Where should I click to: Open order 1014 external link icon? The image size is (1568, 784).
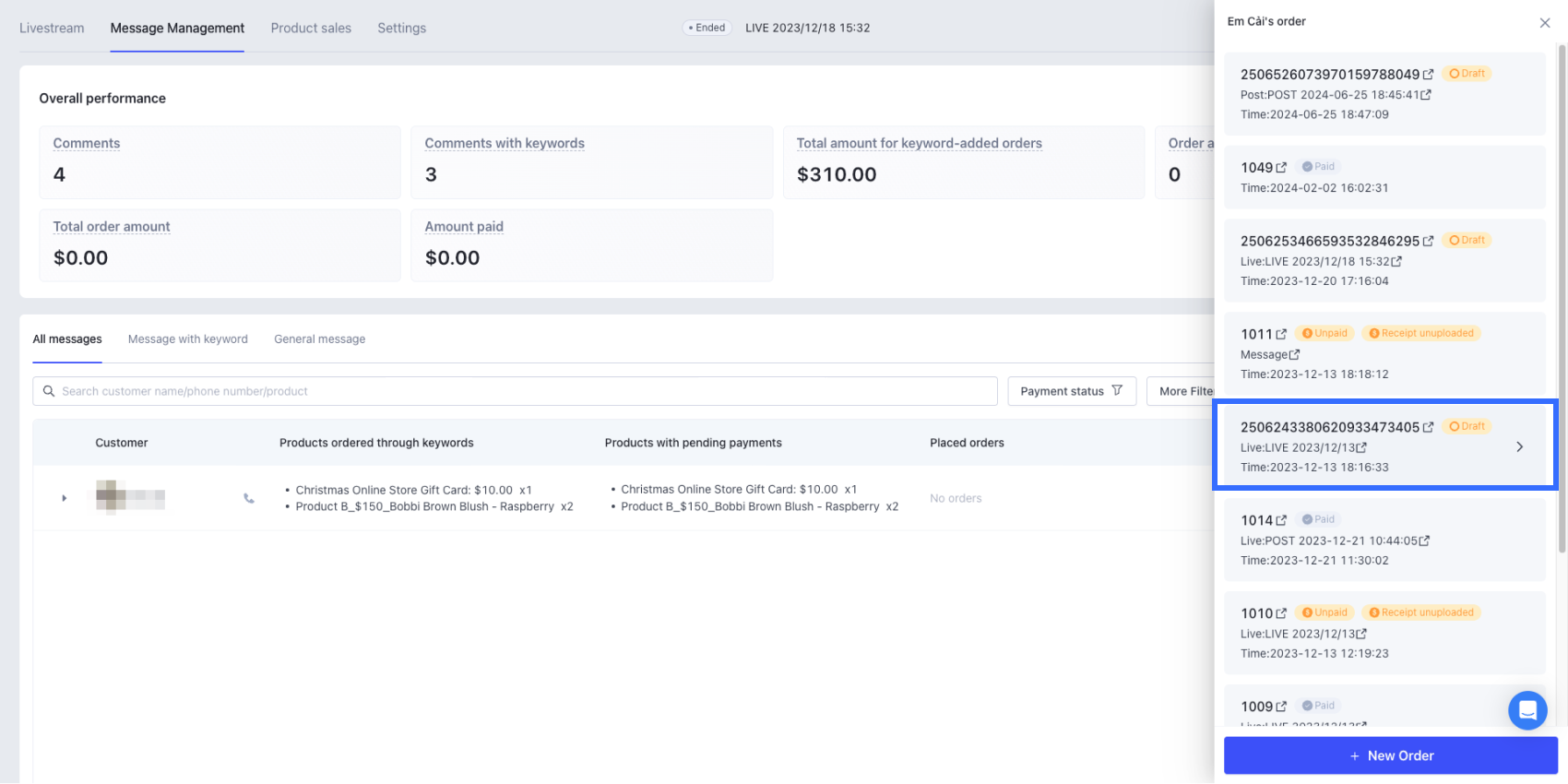click(x=1281, y=520)
